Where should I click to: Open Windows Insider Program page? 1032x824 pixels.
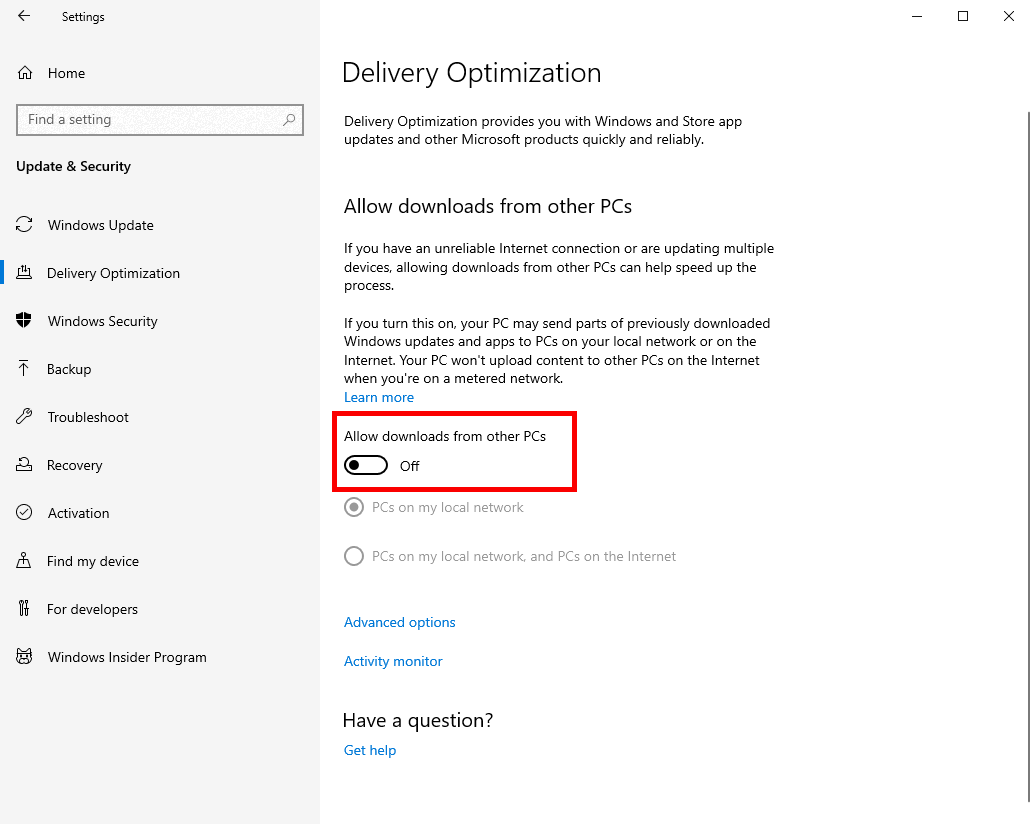pyautogui.click(x=160, y=657)
